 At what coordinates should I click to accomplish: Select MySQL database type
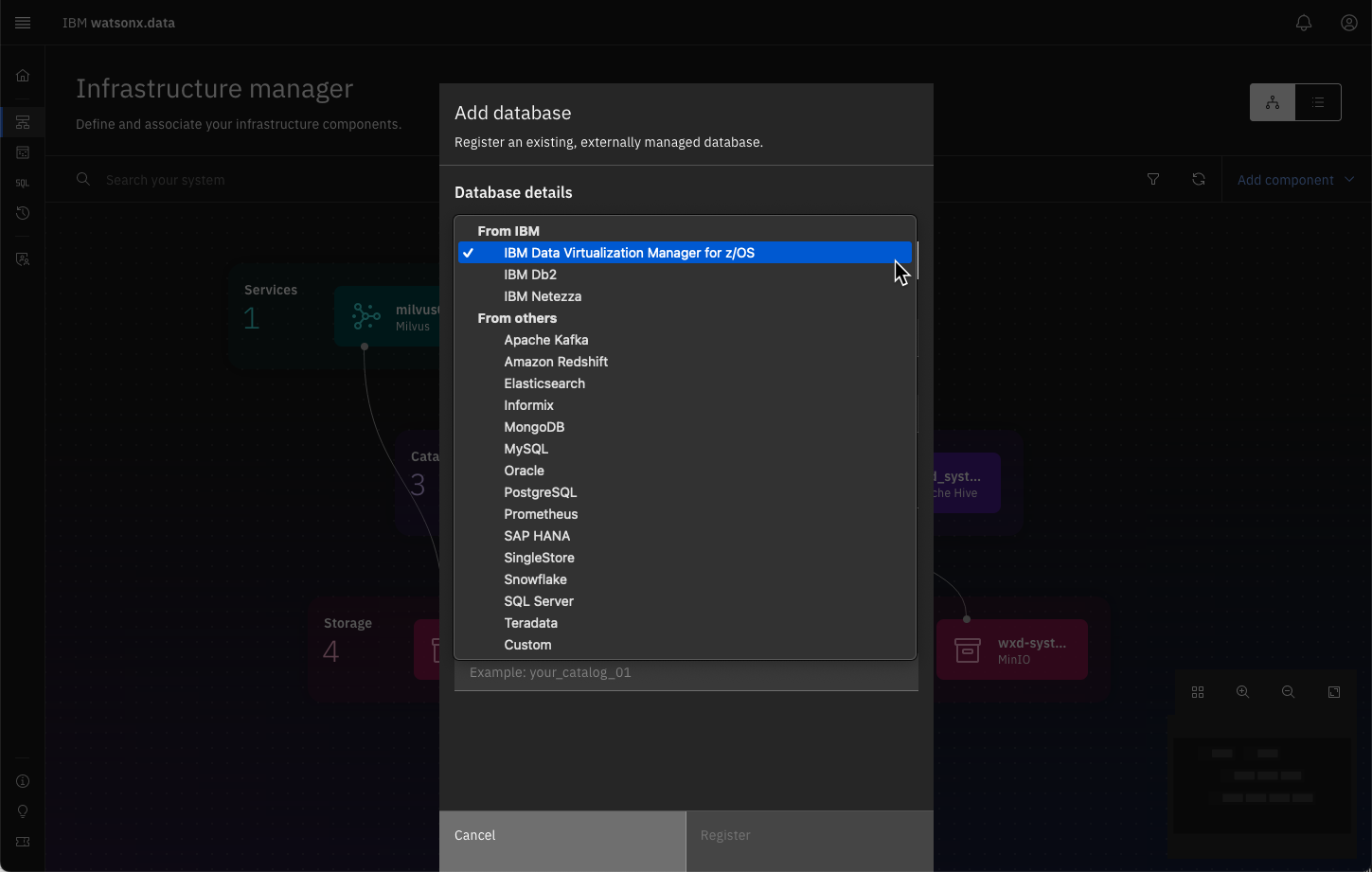(685, 449)
